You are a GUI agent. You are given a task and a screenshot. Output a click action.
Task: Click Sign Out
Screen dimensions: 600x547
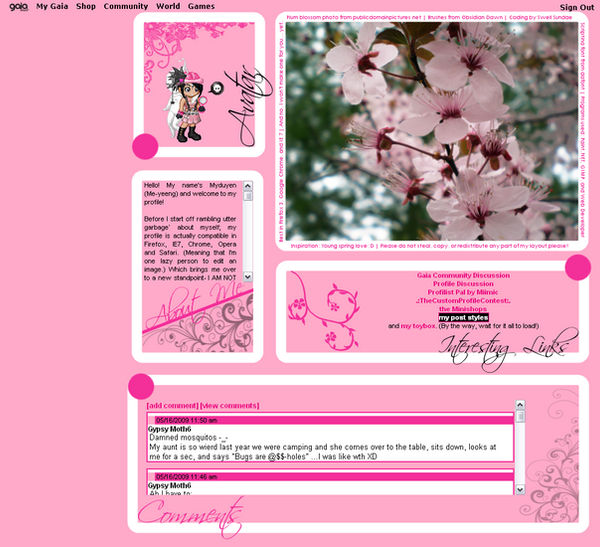tap(577, 7)
